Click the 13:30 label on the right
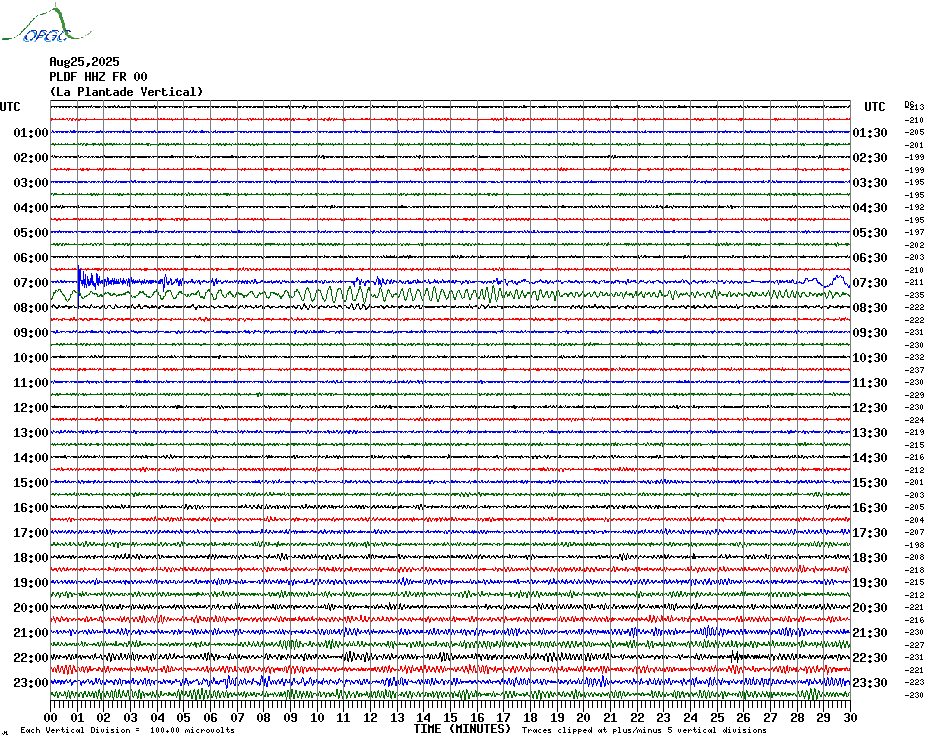Screen dimensions: 930x744 [x=870, y=433]
